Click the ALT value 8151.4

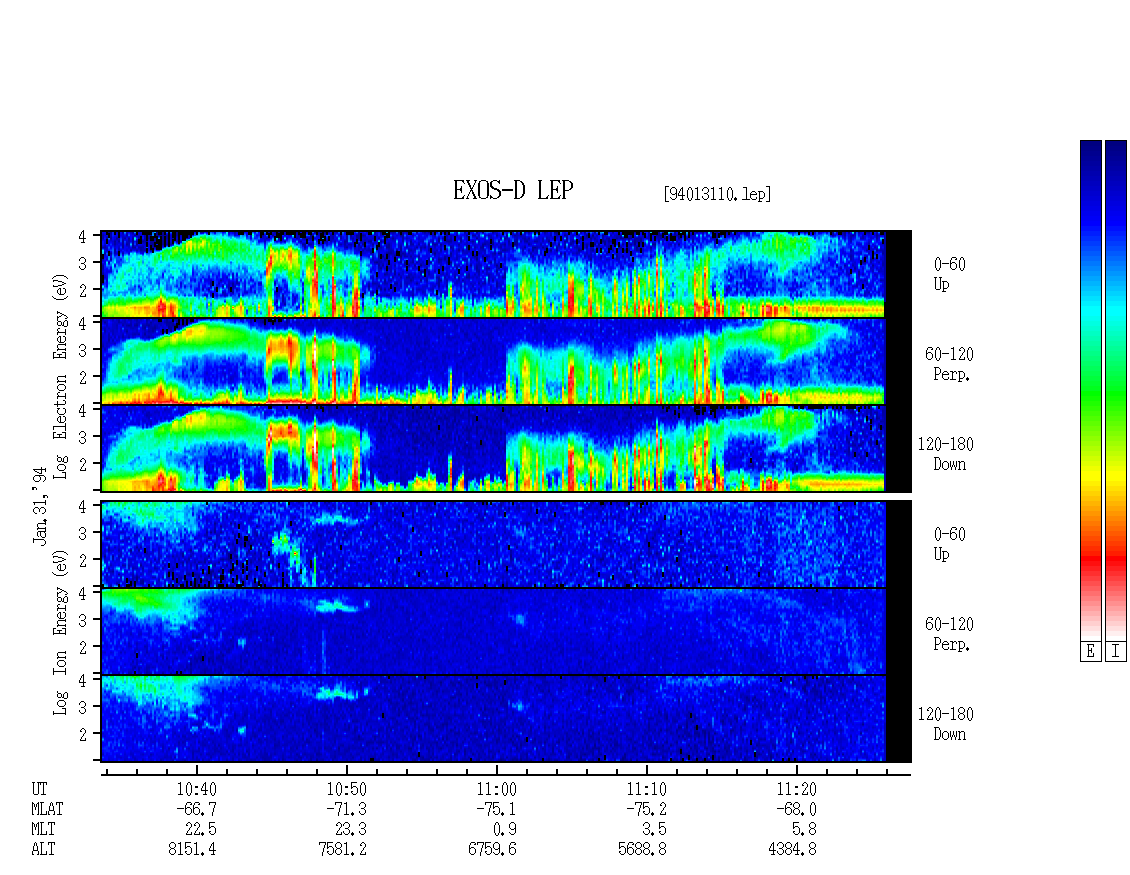[x=192, y=850]
